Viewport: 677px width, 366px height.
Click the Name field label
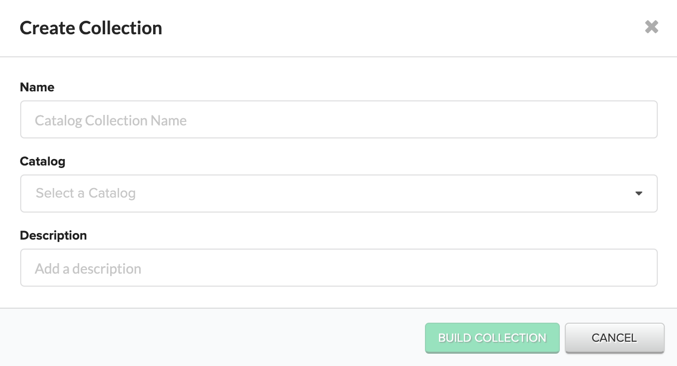[x=37, y=87]
